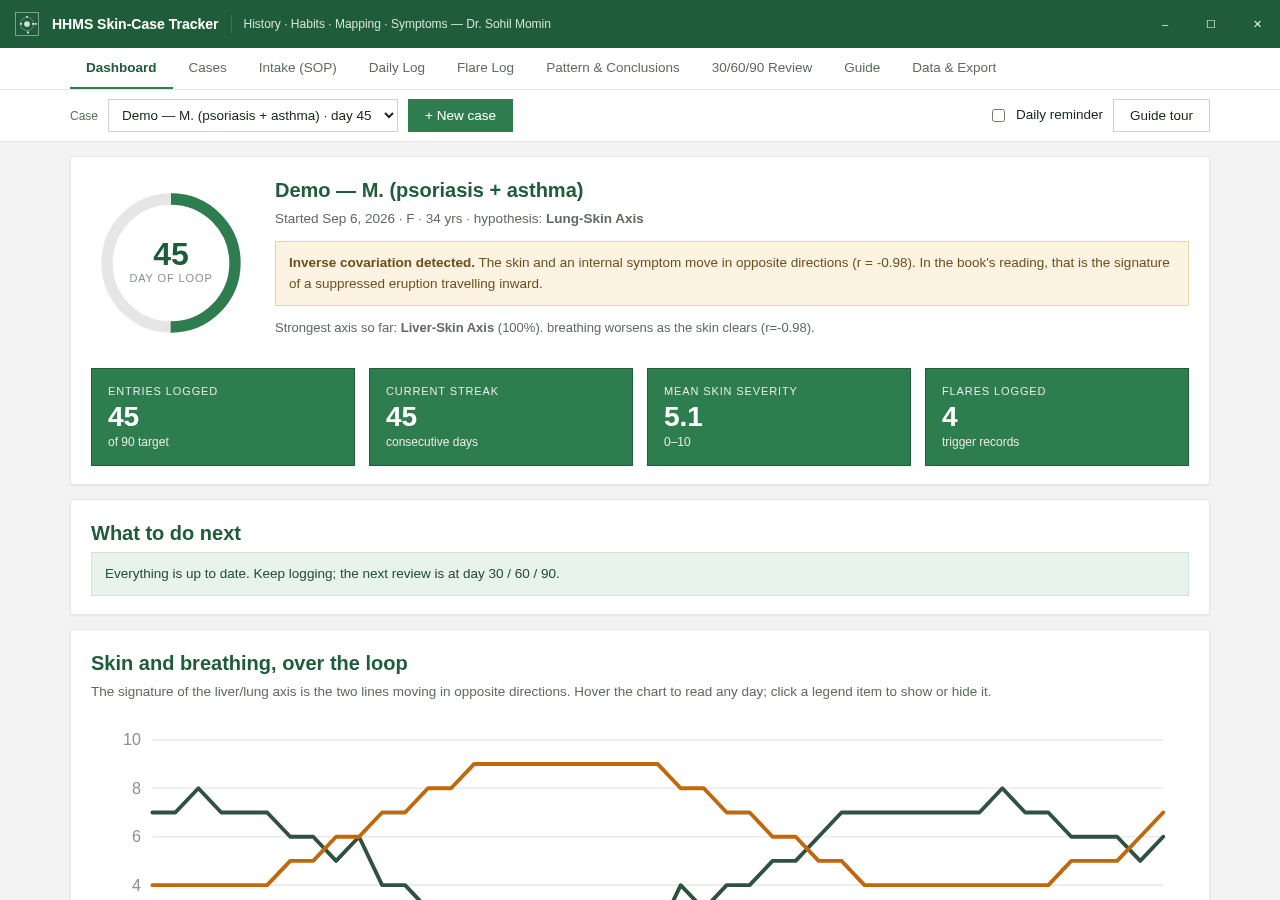Click the 'Everything is up to date' notice
The height and width of the screenshot is (900, 1280).
click(x=640, y=574)
